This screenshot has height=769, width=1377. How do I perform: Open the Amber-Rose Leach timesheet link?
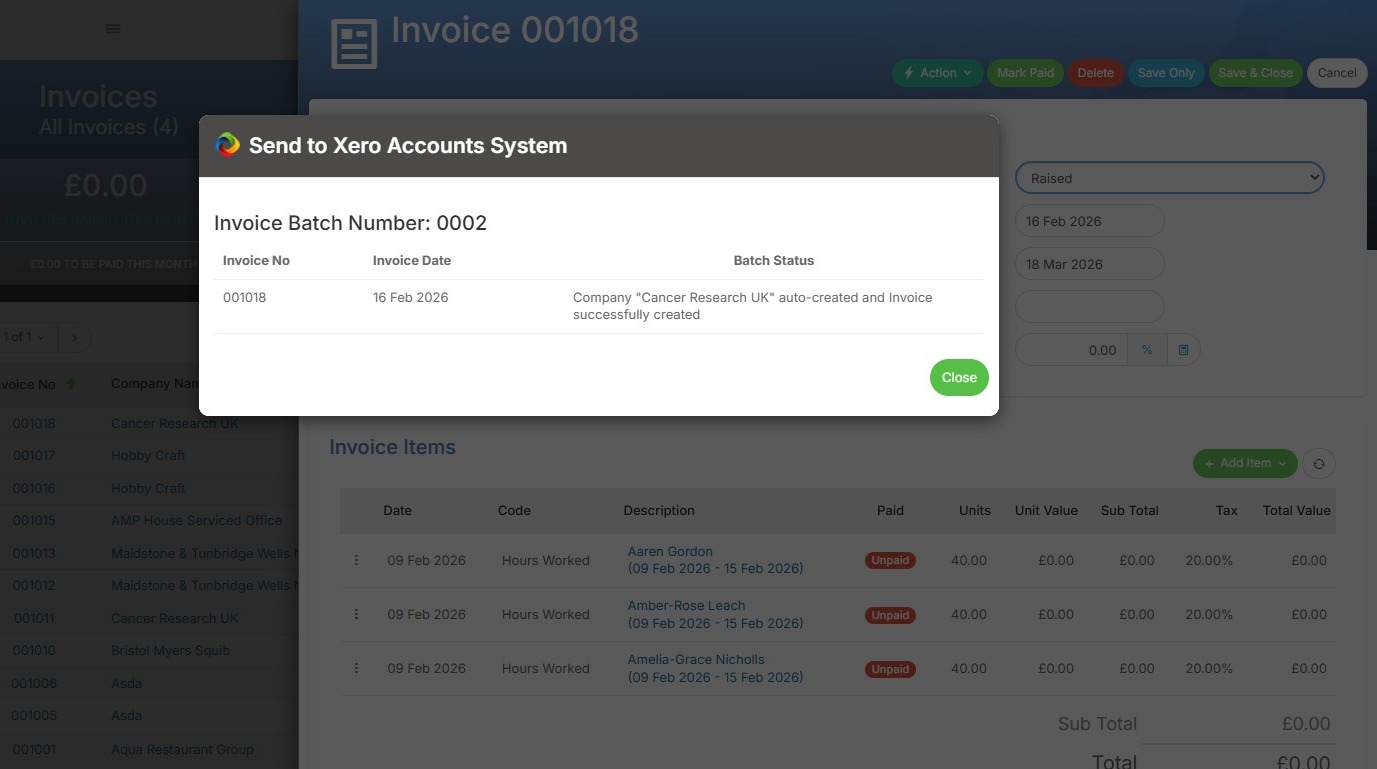(x=715, y=614)
